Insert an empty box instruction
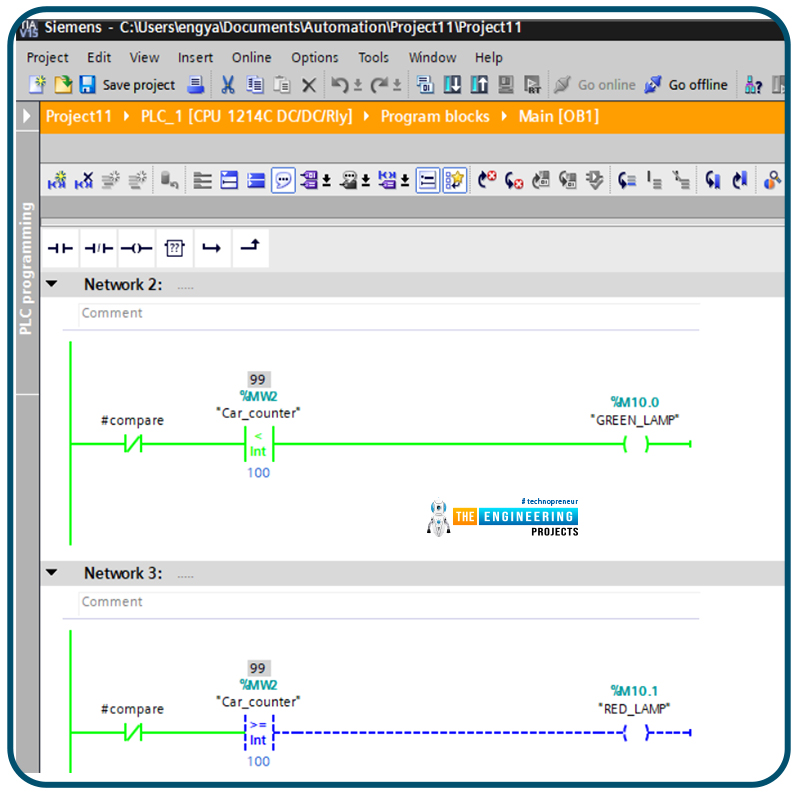Screen dimensions: 801x792 [175, 248]
